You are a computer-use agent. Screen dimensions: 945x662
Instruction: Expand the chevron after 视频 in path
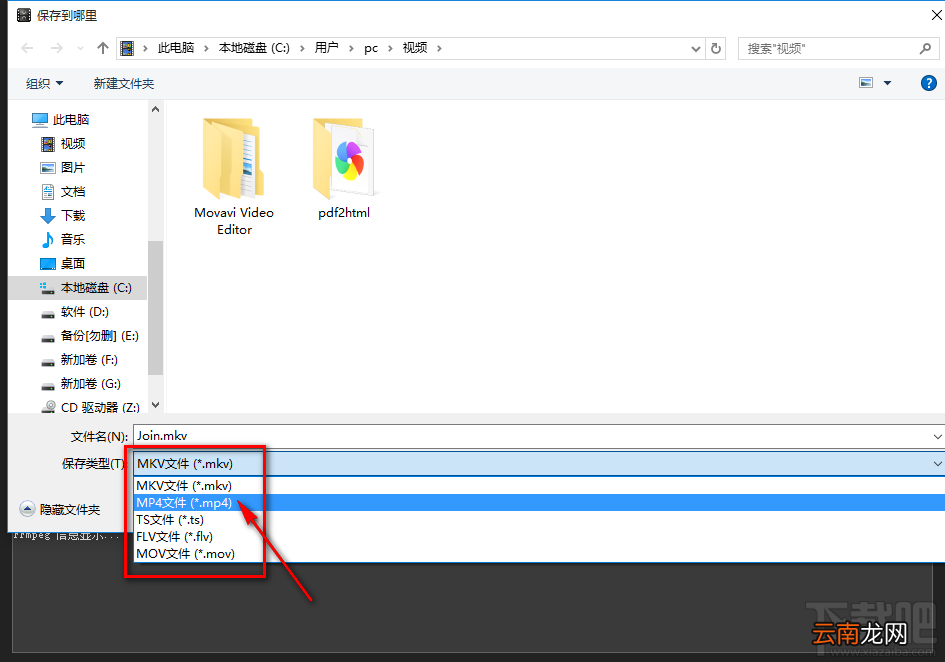pos(439,48)
